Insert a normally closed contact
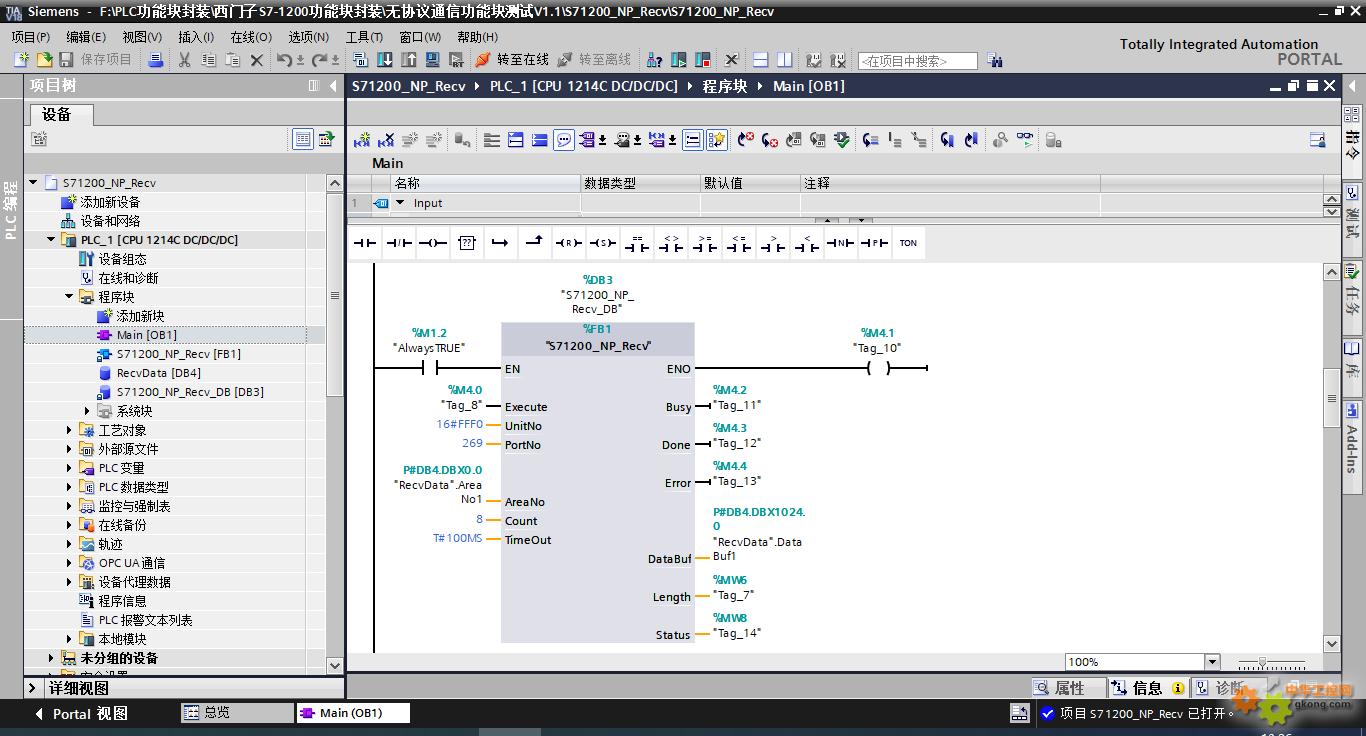 point(399,243)
